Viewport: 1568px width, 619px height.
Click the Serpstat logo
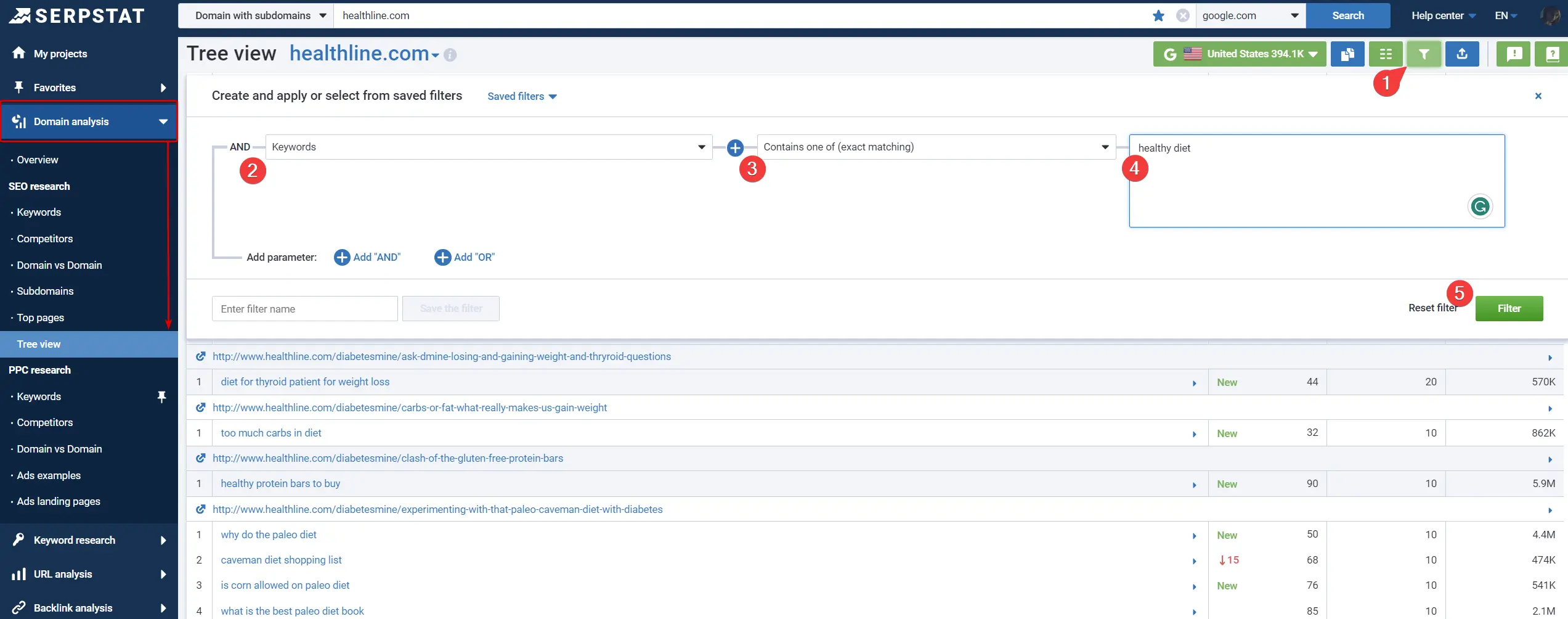[x=77, y=15]
